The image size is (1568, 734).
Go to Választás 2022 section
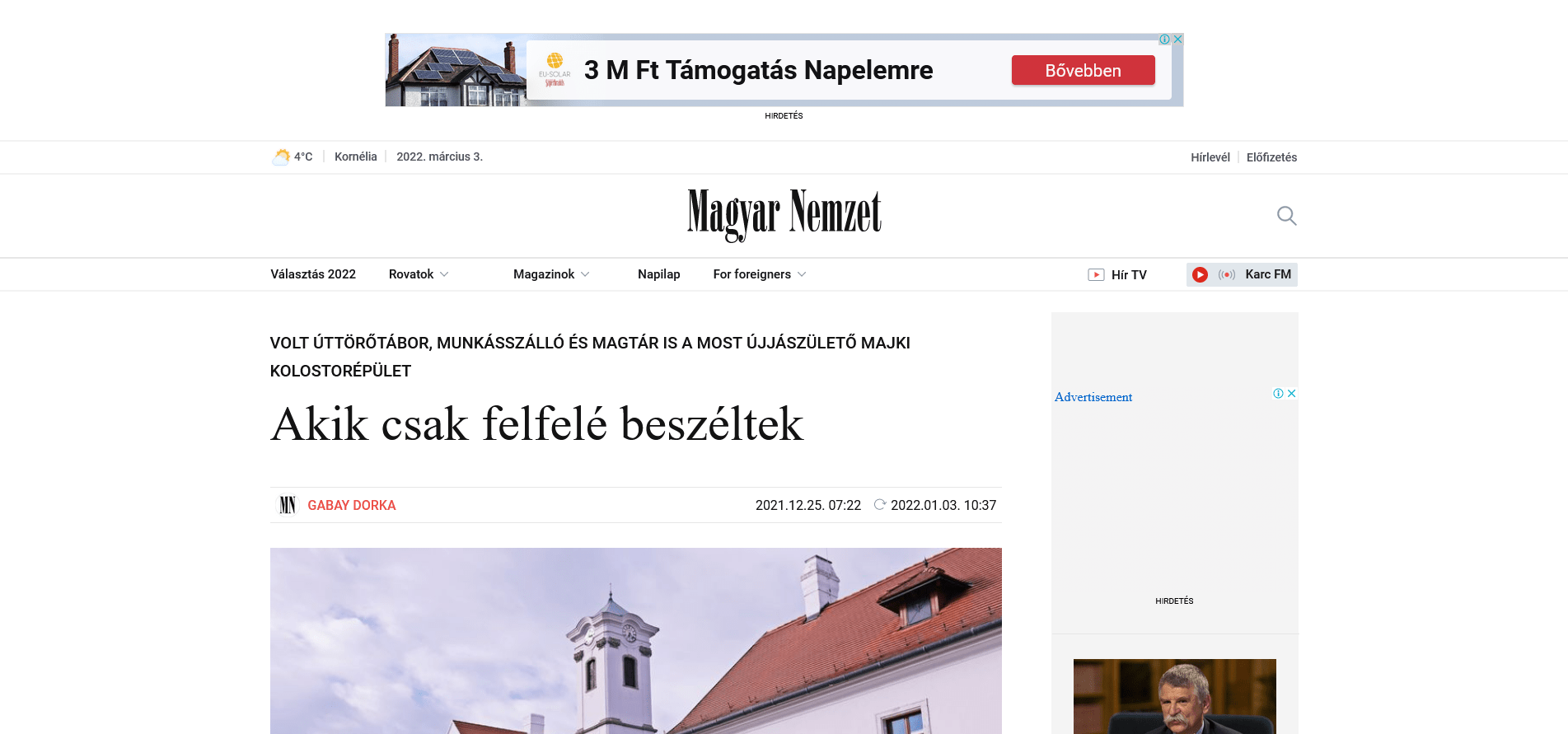(313, 274)
